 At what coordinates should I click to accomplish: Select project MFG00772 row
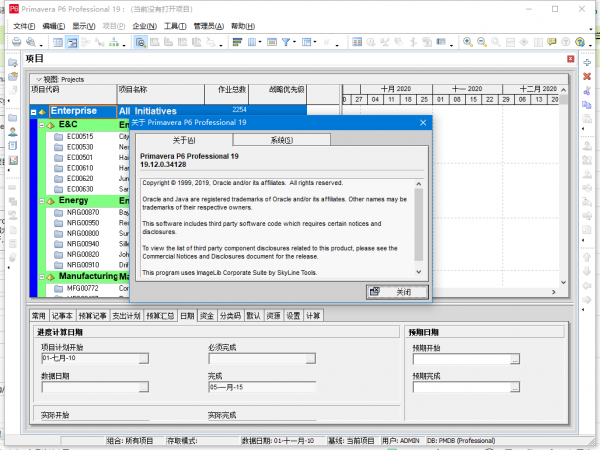(87, 288)
